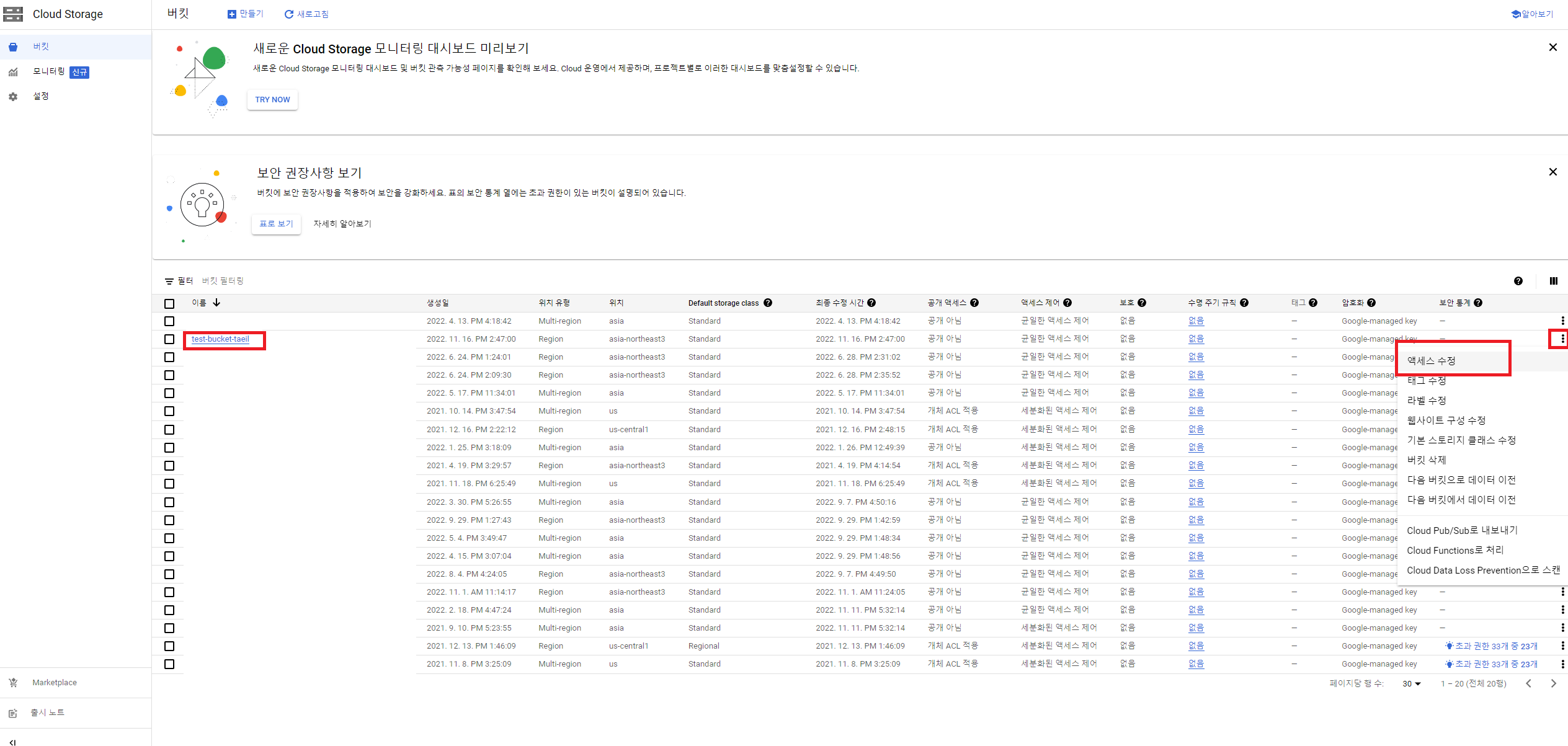Show help for Default storage class column
Image resolution: width=1568 pixels, height=746 pixels.
768,303
